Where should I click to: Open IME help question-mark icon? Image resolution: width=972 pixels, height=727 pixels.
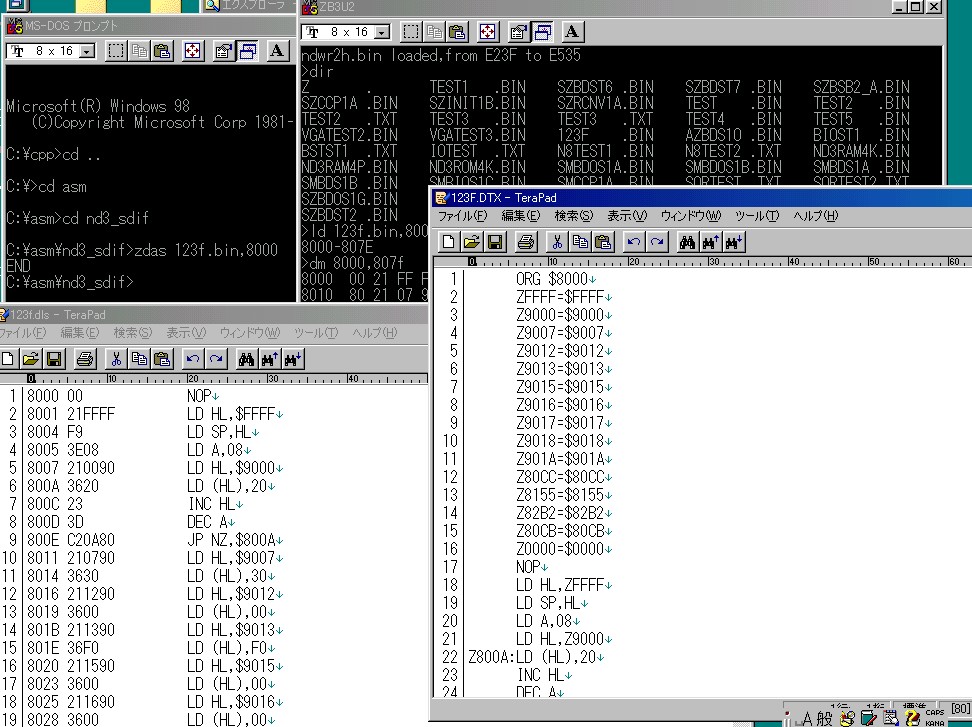(x=912, y=719)
